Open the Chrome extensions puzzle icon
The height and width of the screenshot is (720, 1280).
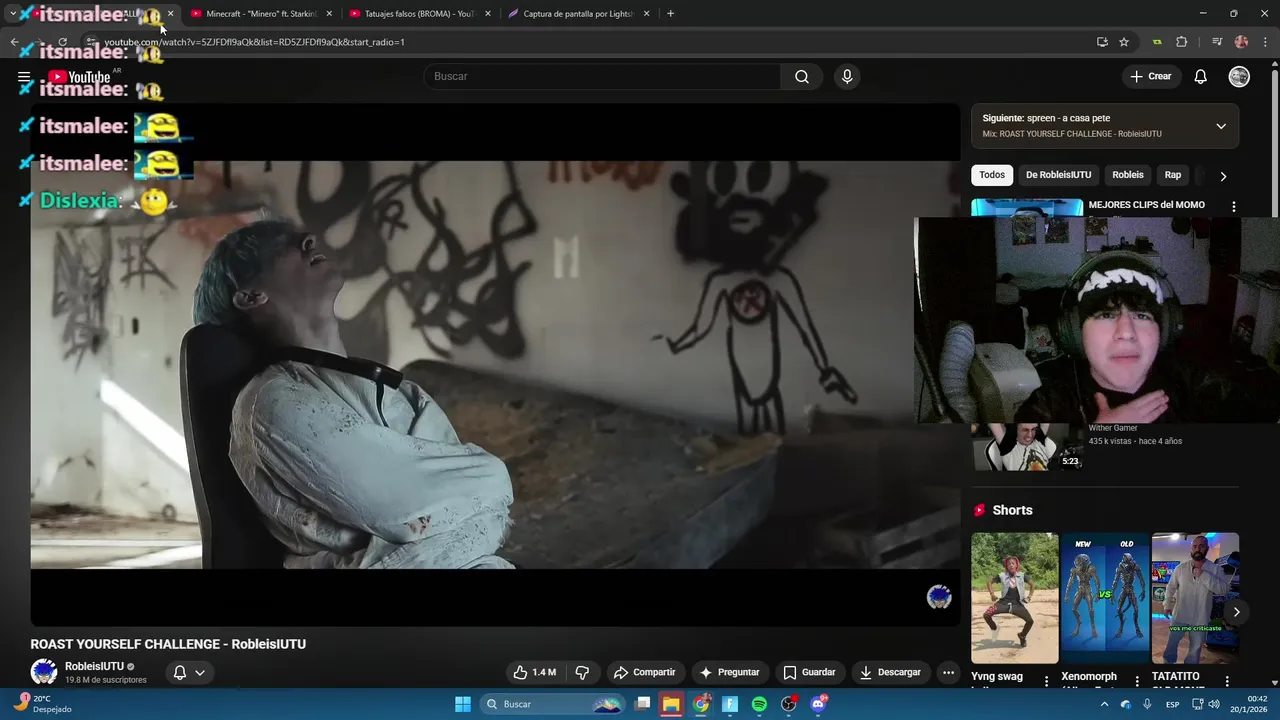[1181, 42]
